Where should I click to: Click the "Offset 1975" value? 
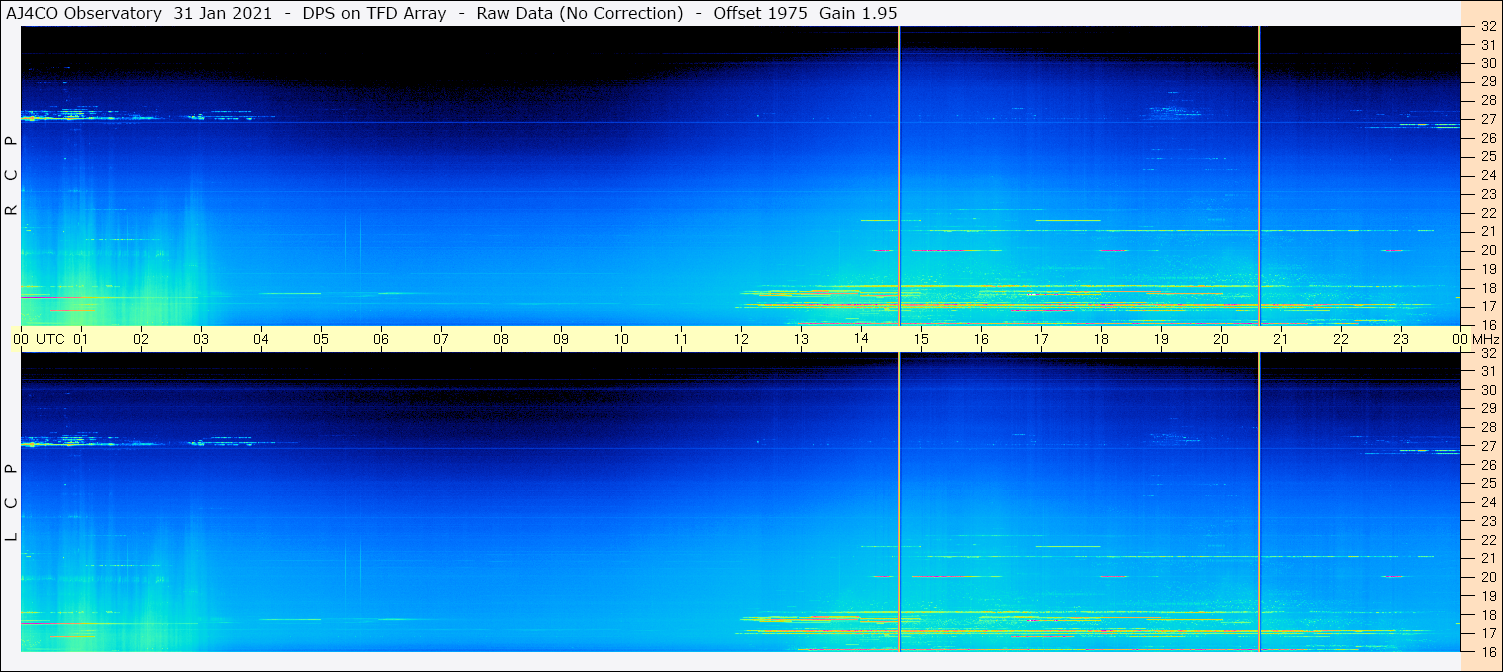[761, 13]
